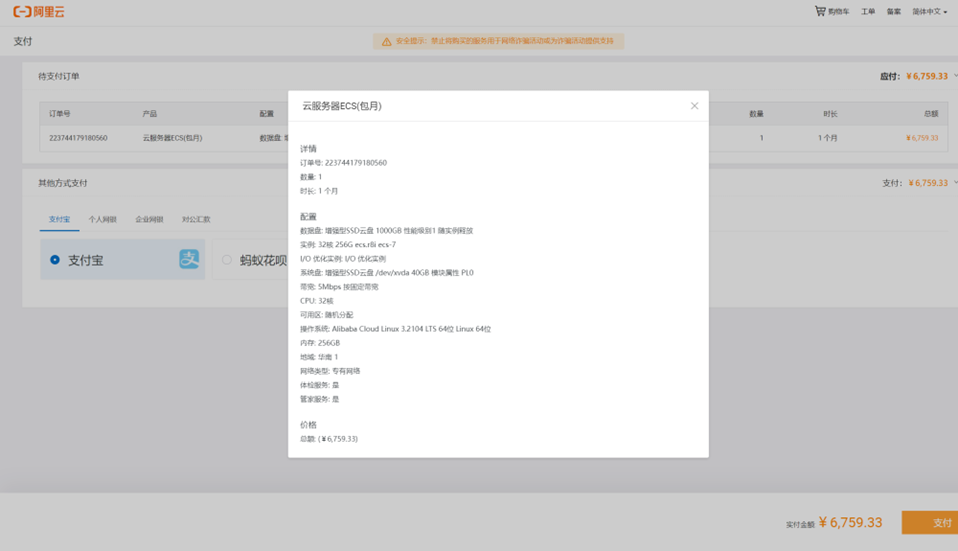Click the 带宽: 5Mbps line
958x551 pixels.
[339, 286]
